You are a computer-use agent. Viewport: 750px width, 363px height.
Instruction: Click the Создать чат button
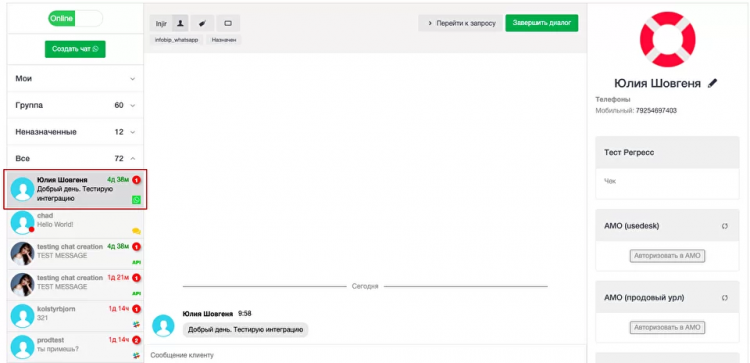[75, 49]
